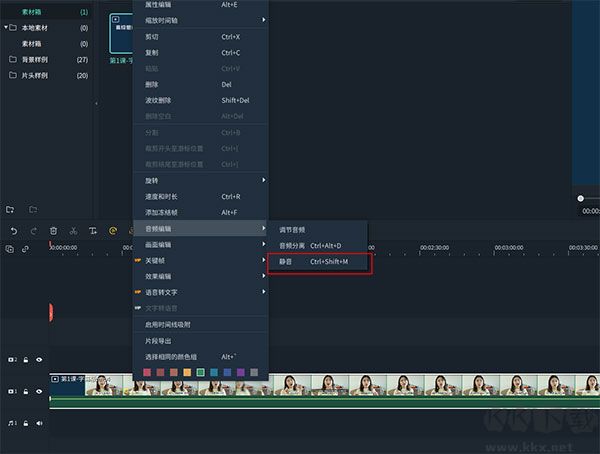Choose 速度和时长 Ctrl+R from the menu
This screenshot has width=600, height=454.
pos(201,197)
